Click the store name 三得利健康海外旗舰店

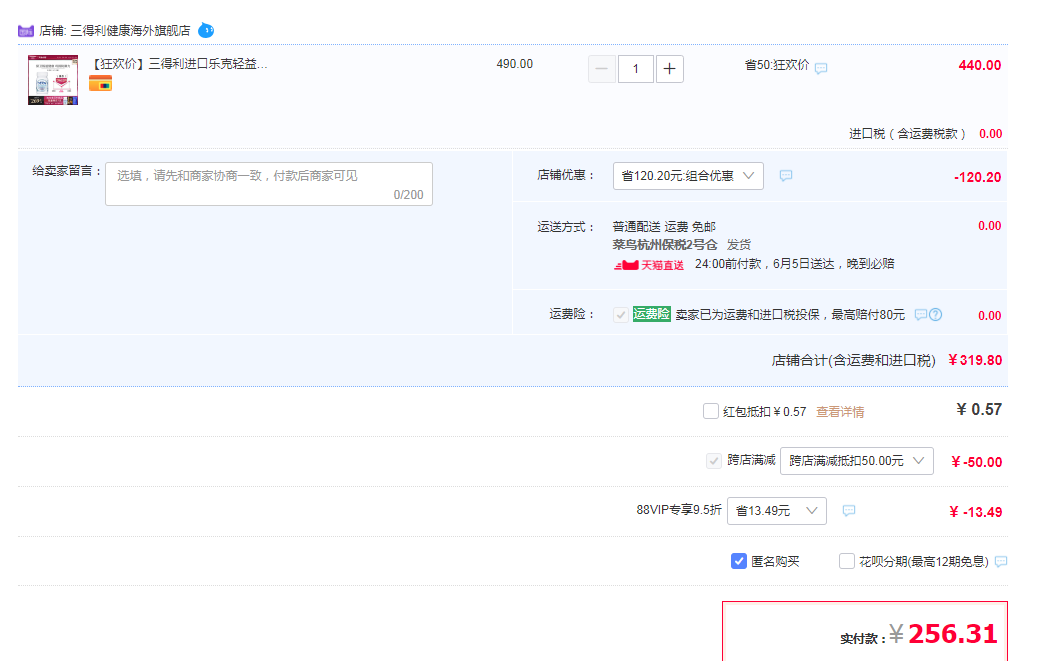[x=130, y=31]
